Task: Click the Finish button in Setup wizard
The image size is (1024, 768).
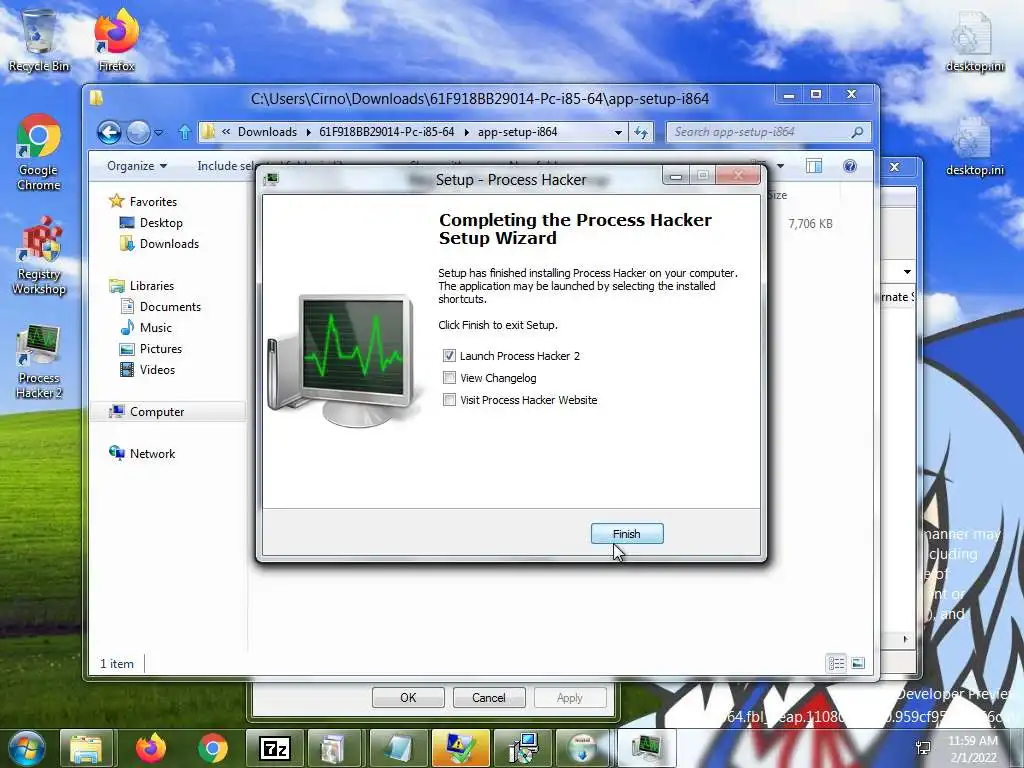Action: pyautogui.click(x=627, y=534)
